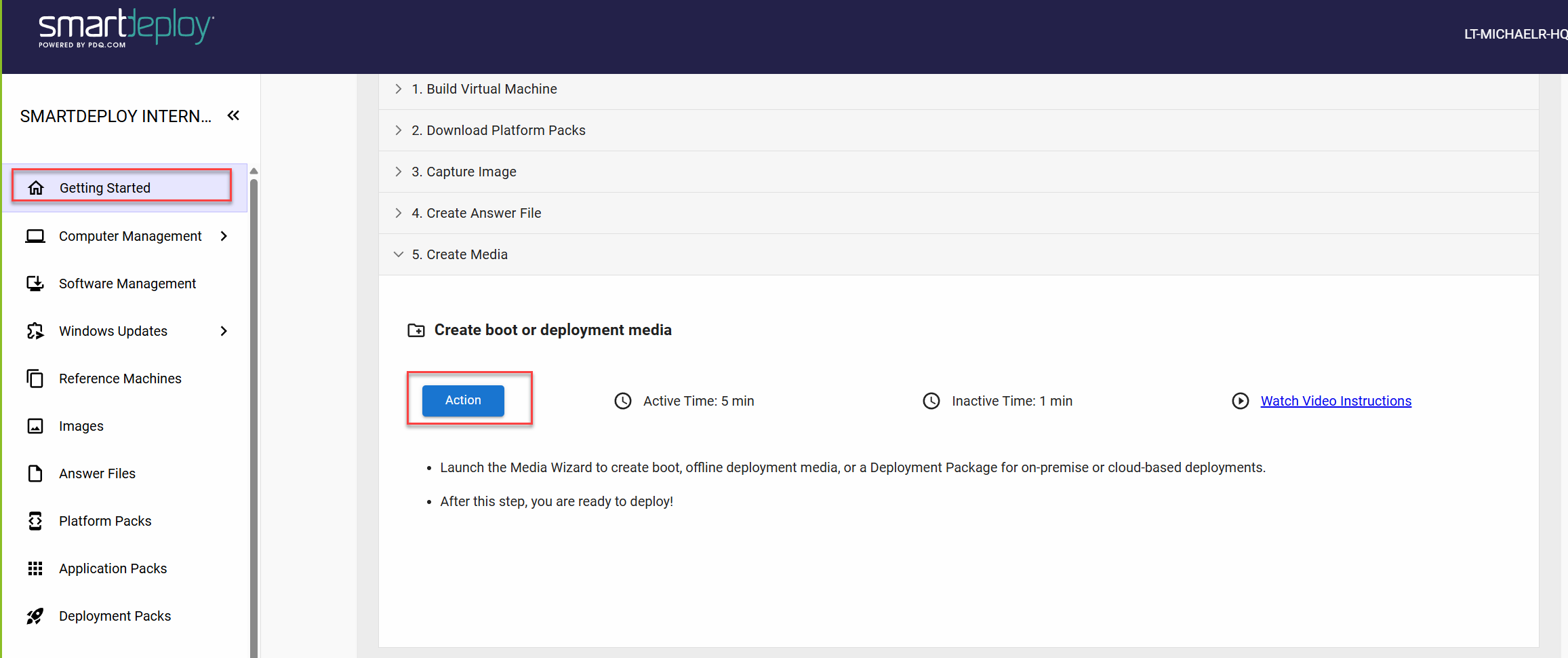
Task: Click the Answer Files document icon
Action: coord(35,473)
